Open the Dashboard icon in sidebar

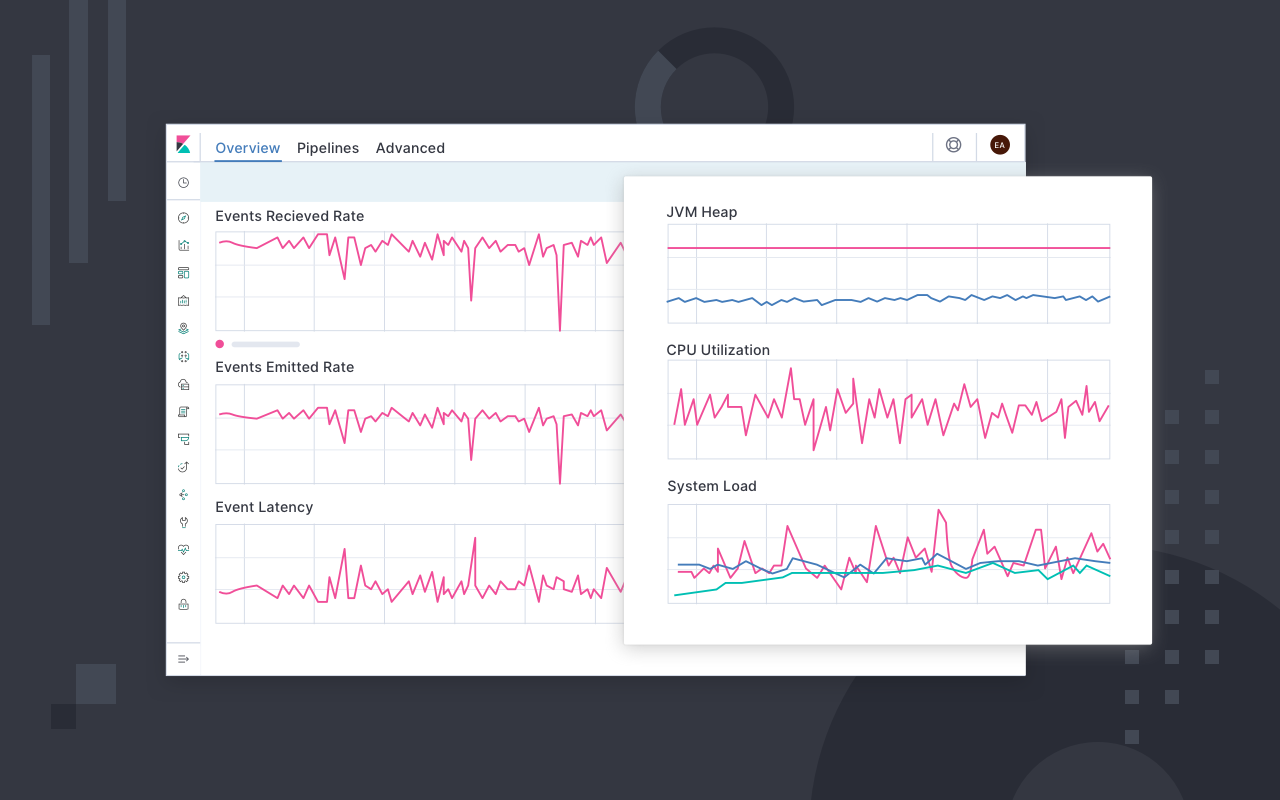(183, 273)
